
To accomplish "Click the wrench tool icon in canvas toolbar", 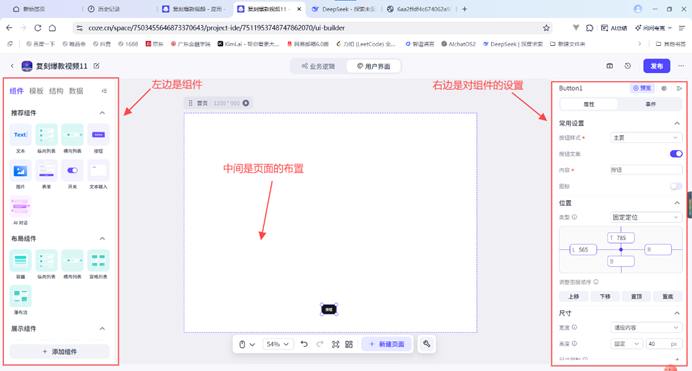I will tap(426, 344).
